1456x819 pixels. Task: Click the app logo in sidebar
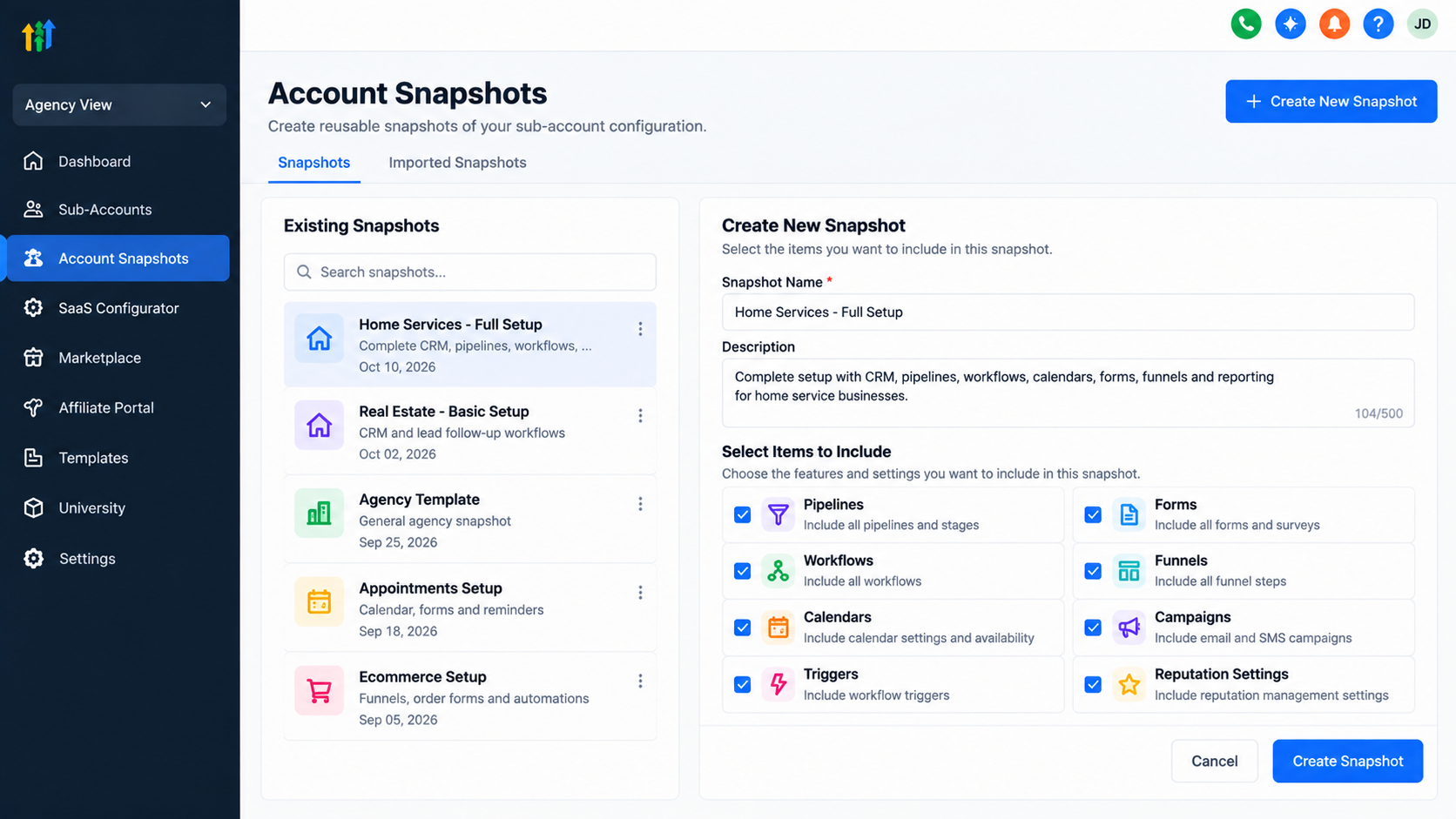[39, 36]
